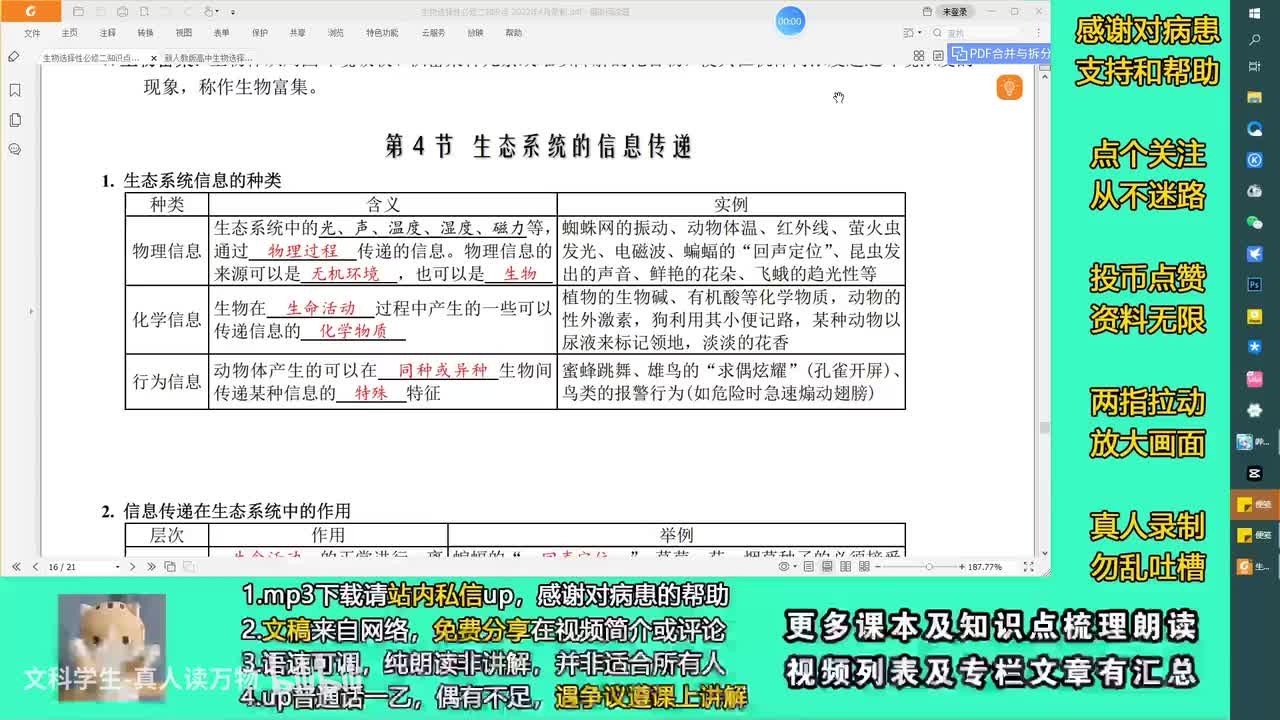The height and width of the screenshot is (720, 1280).
Task: Go to previous page arrow
Action: 35,566
